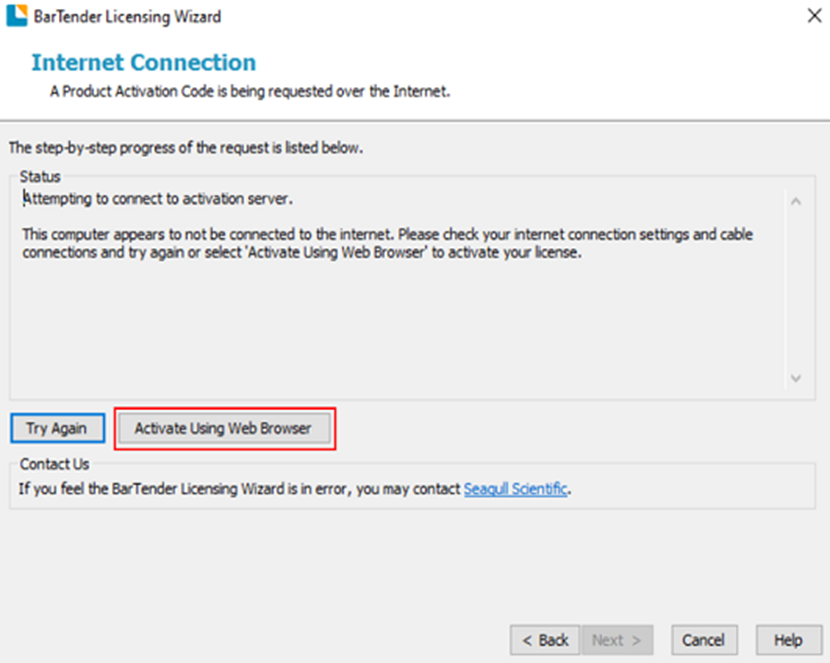Click the Status group label
Screen dimensions: 830x663
pos(40,176)
